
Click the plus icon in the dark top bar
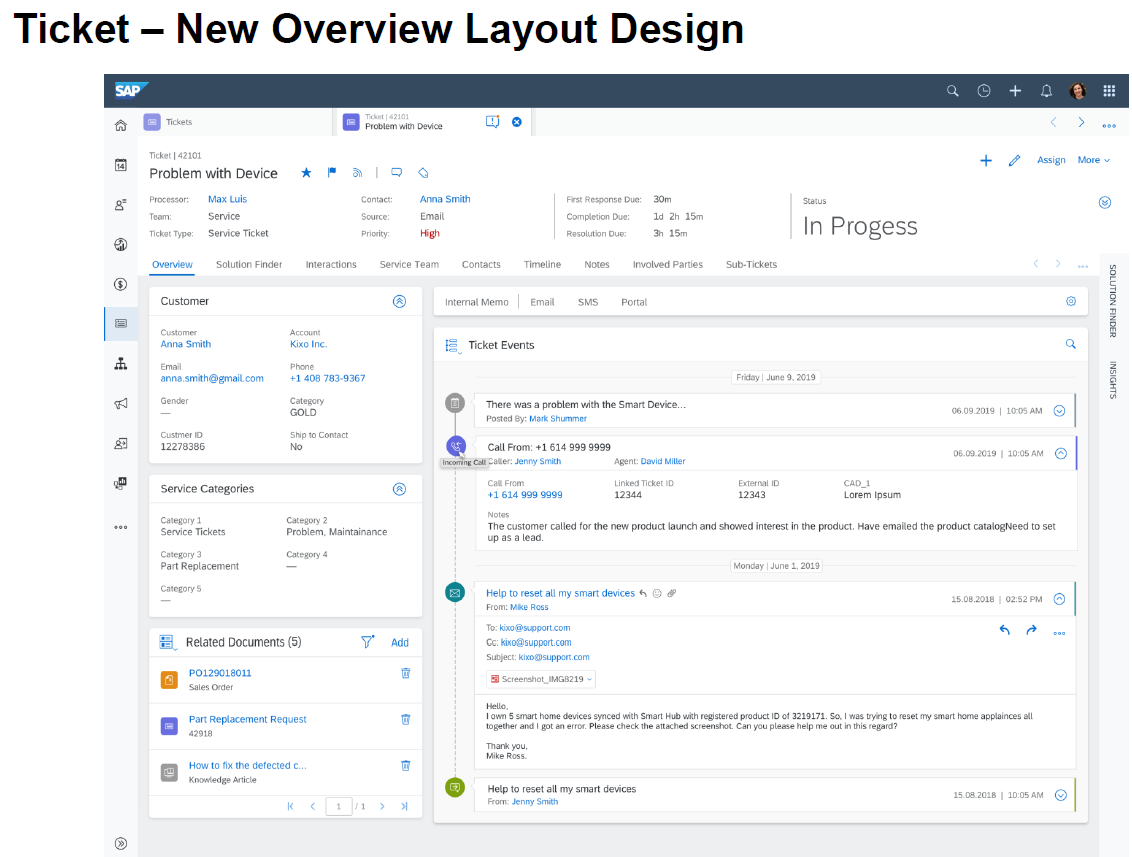coord(1015,91)
